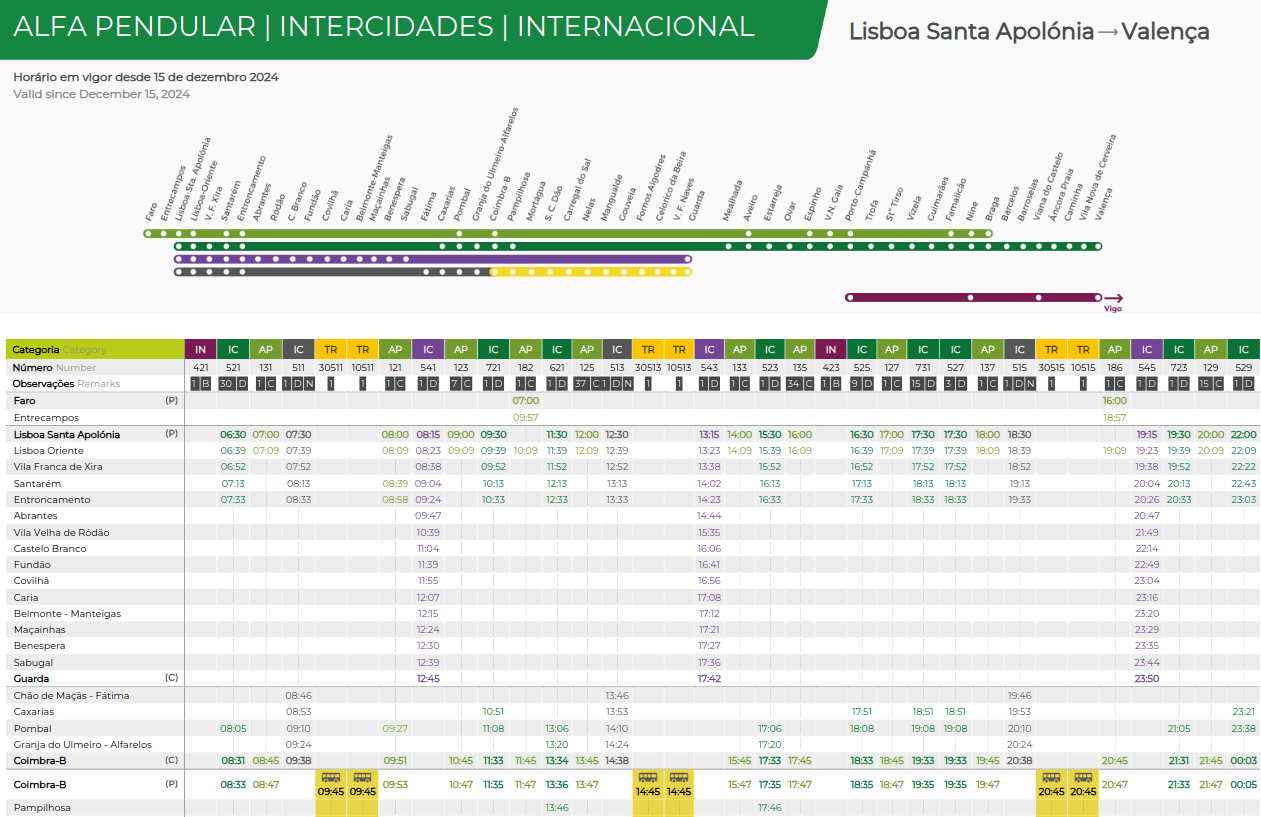Select train number 723 in the Número row

pos(1179,368)
